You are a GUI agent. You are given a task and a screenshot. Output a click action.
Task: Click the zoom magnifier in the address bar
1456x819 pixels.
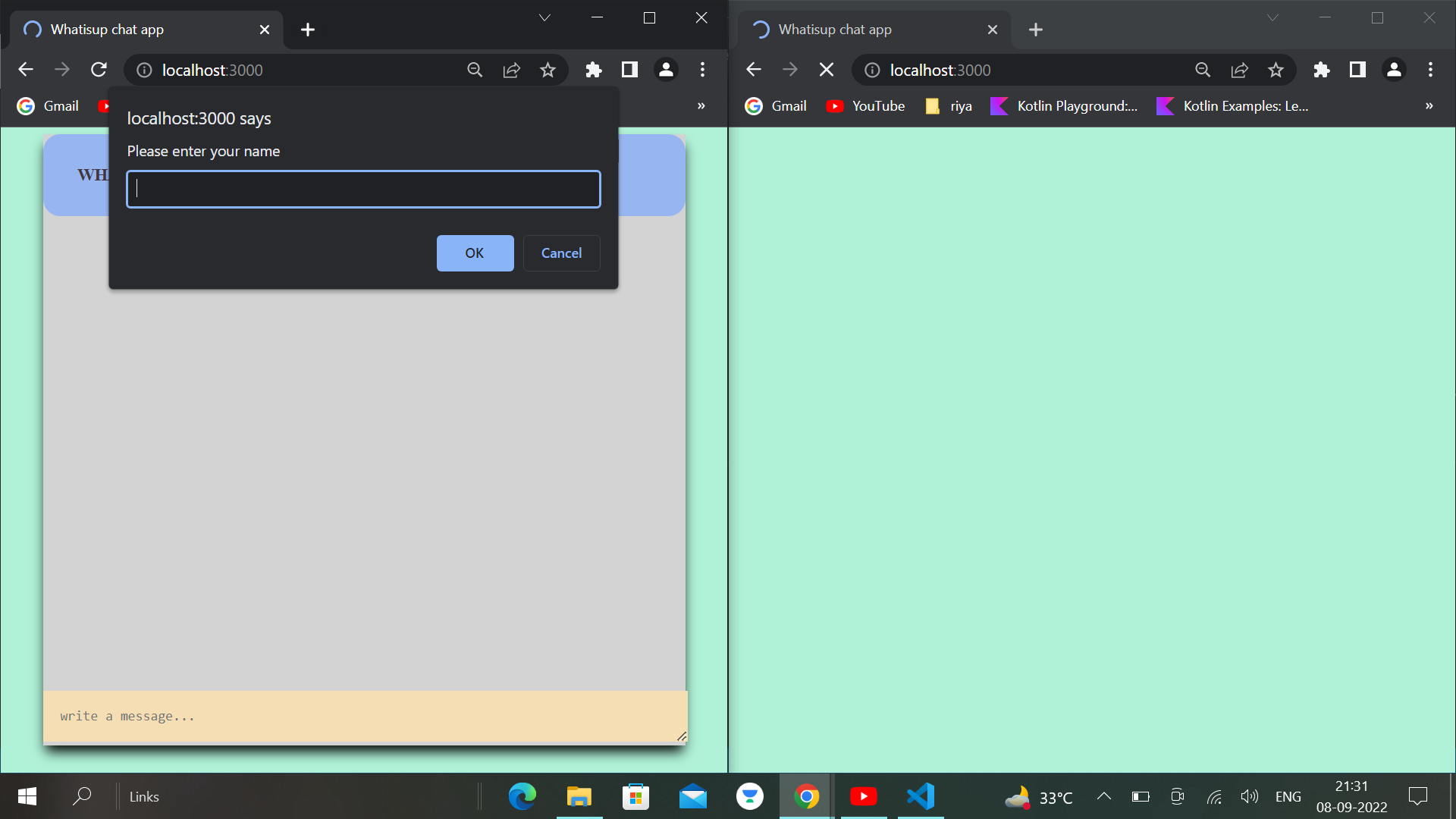click(475, 69)
